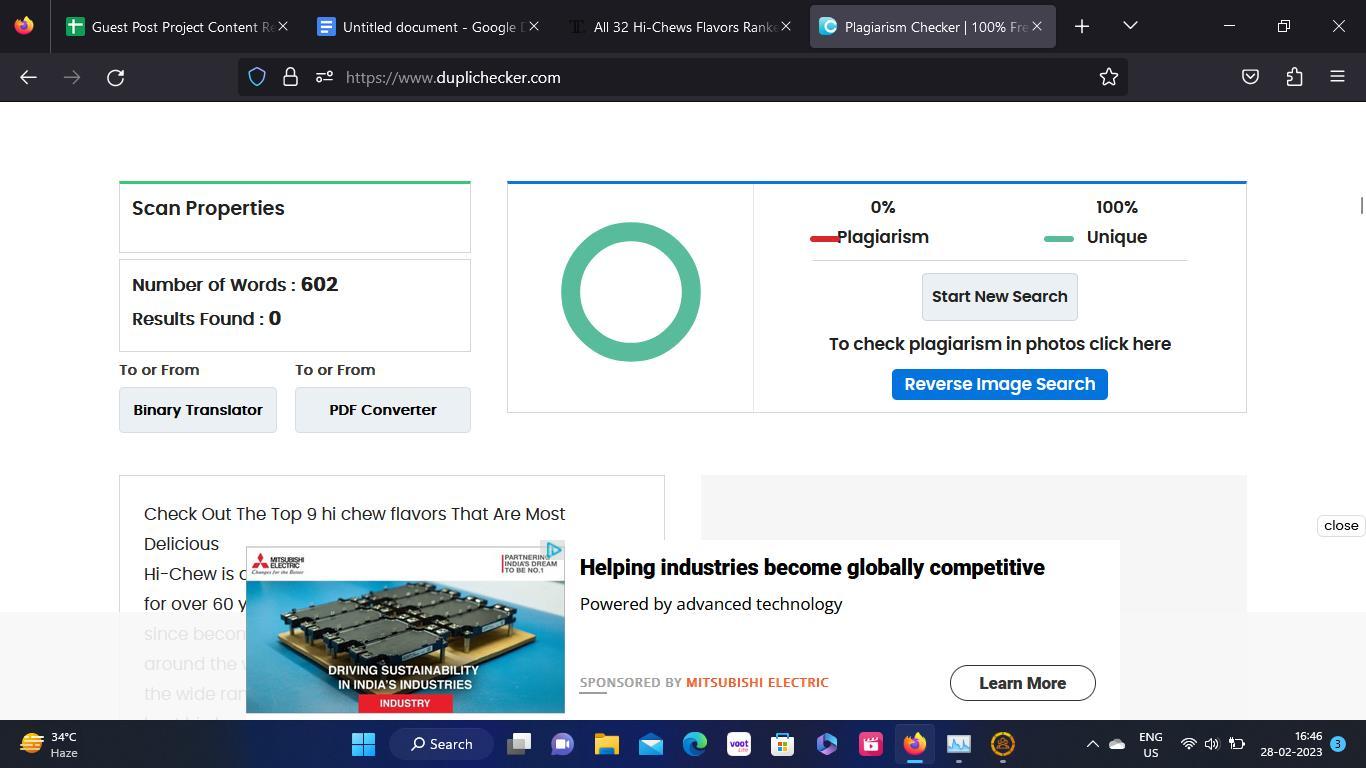Open the weather widget showing 34°C Haze
The image size is (1366, 768).
(x=49, y=744)
